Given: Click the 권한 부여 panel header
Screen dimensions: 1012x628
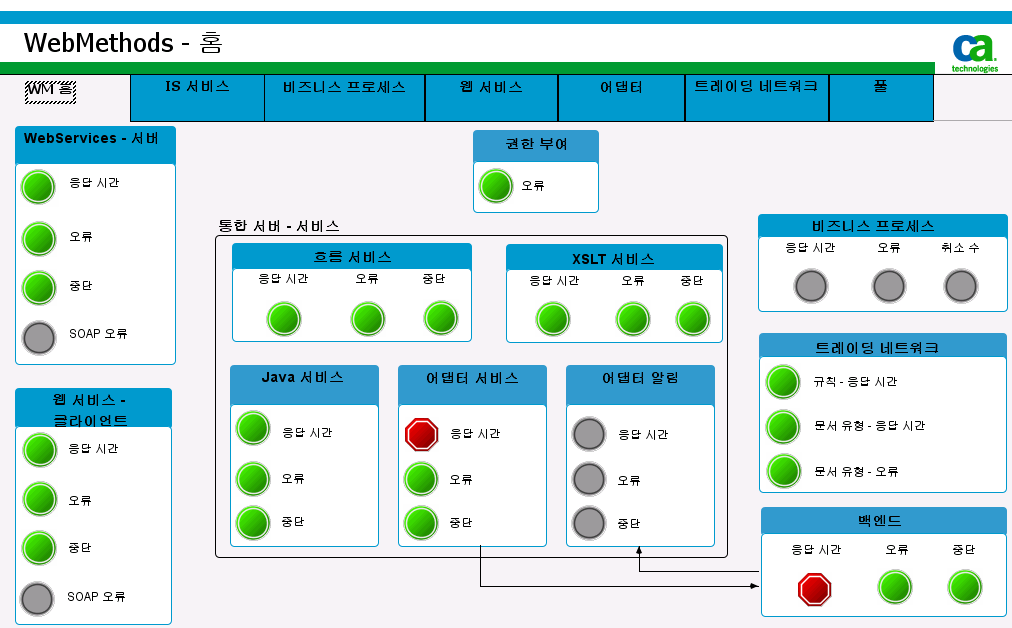Looking at the screenshot, I should click(536, 146).
